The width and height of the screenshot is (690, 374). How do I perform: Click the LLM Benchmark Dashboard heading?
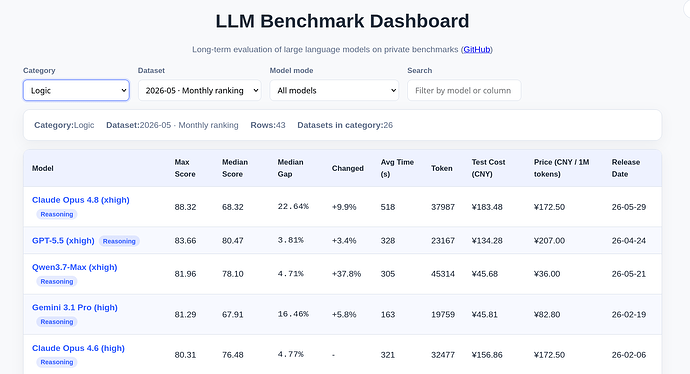[342, 21]
